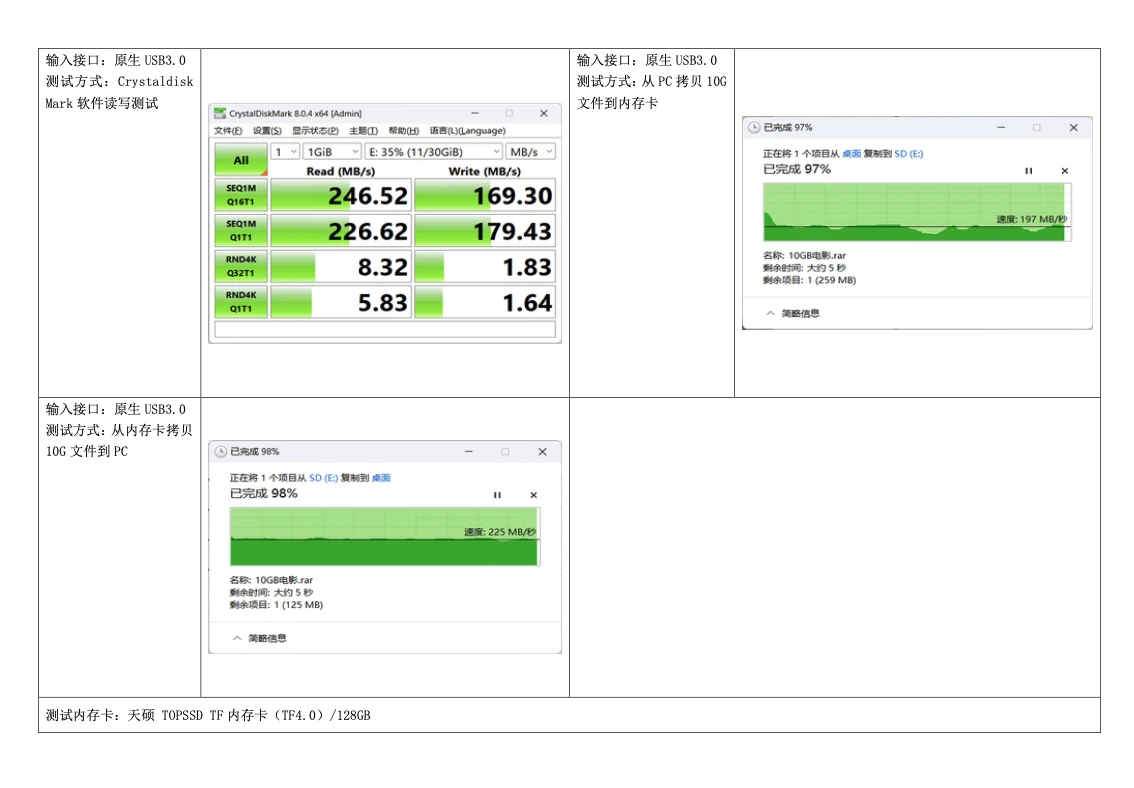Click the 225 MB/秒 speed graph
The height and width of the screenshot is (788, 1134).
coord(385,536)
